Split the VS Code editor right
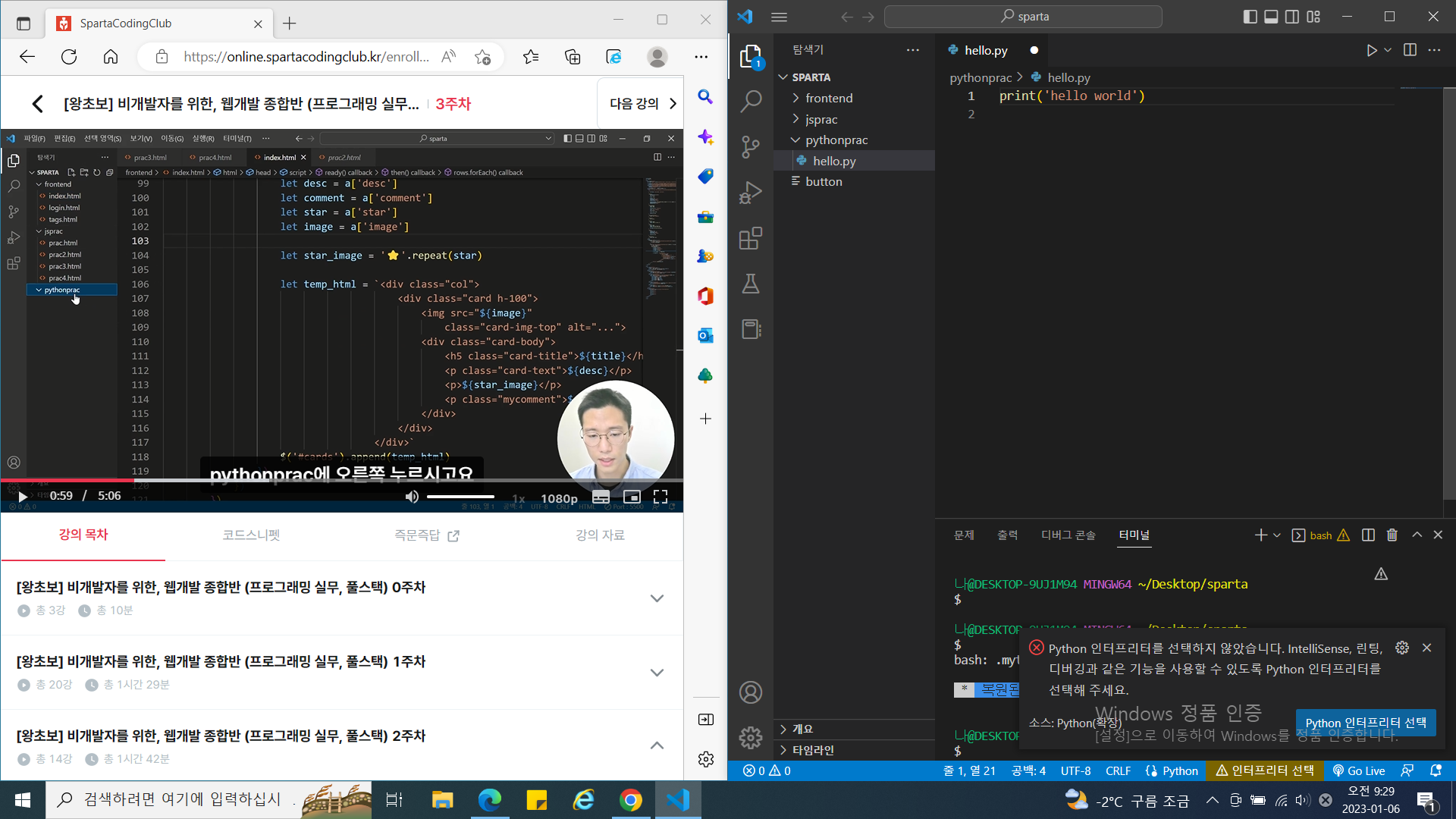Image resolution: width=1456 pixels, height=819 pixels. [x=1410, y=50]
